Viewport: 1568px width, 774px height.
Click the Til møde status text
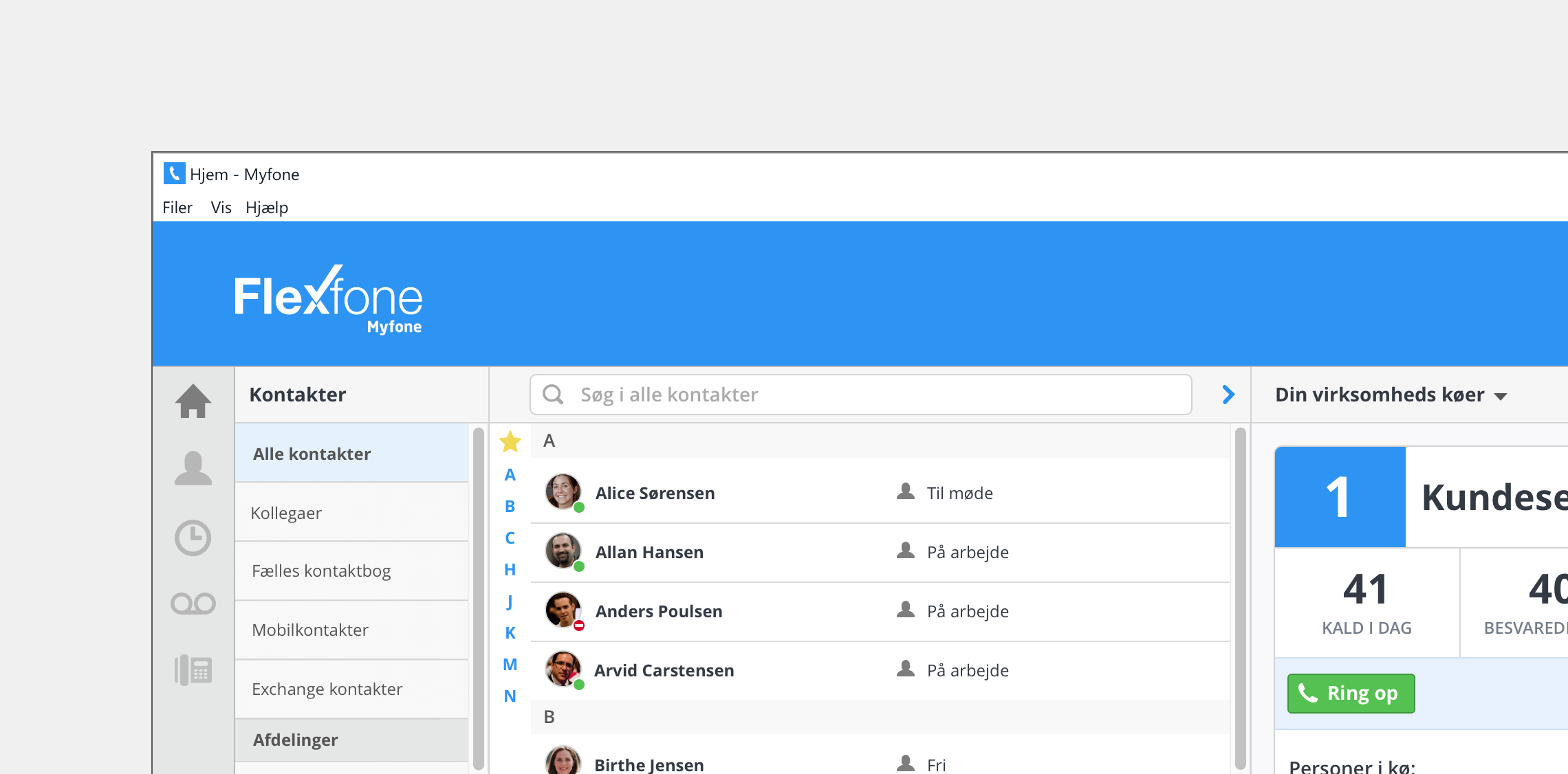click(x=959, y=493)
